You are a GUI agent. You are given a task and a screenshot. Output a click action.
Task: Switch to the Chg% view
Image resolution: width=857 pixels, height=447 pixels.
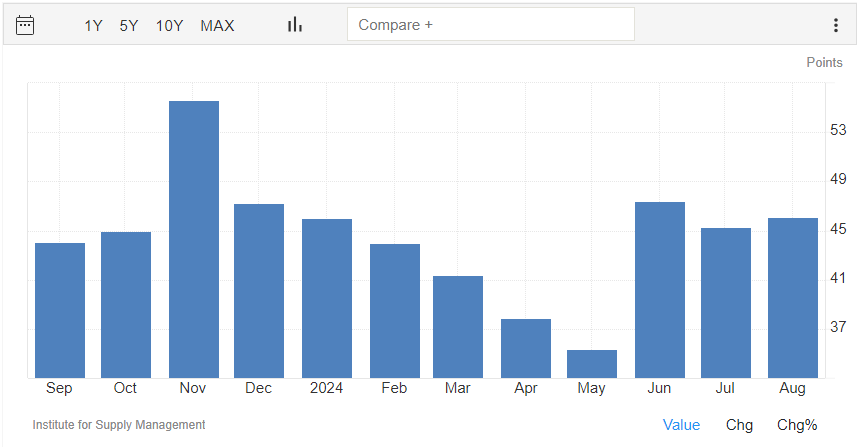click(797, 425)
